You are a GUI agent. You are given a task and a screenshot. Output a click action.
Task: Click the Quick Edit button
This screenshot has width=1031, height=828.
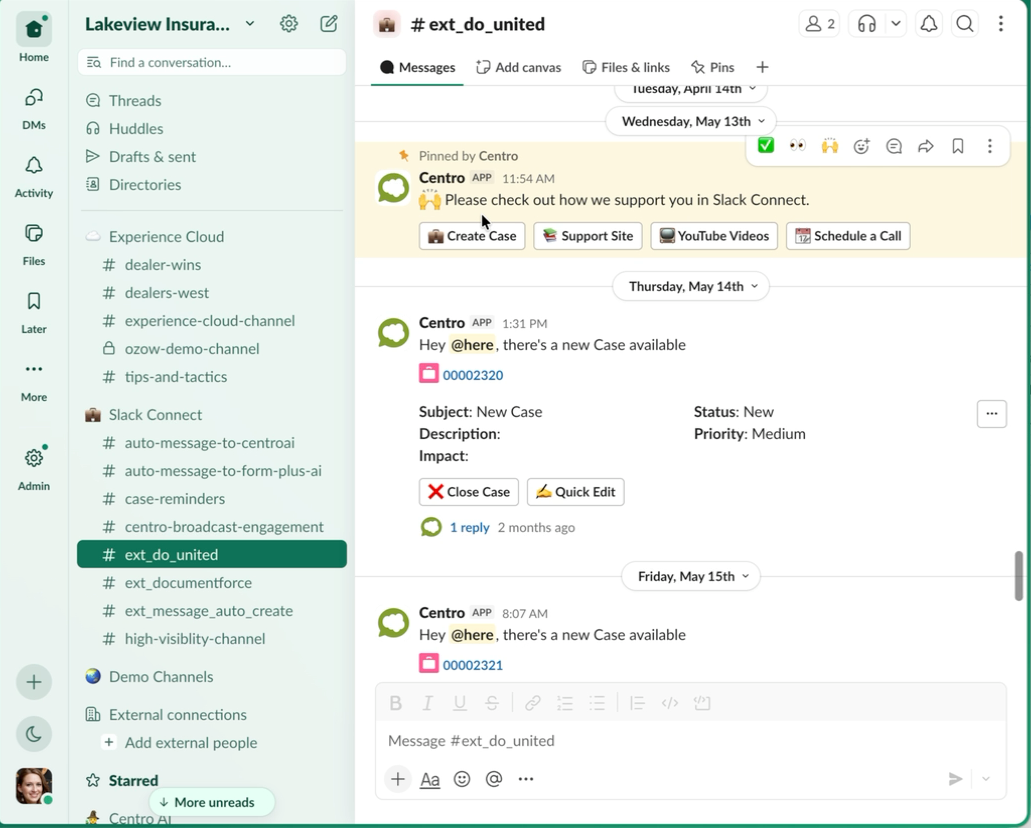576,492
